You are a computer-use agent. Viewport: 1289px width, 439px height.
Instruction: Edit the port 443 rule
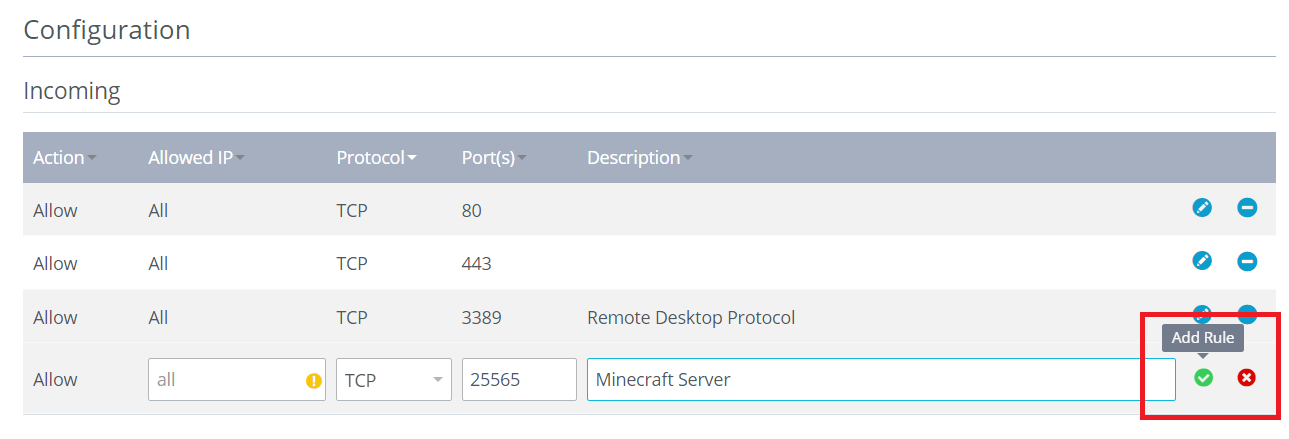click(1202, 261)
